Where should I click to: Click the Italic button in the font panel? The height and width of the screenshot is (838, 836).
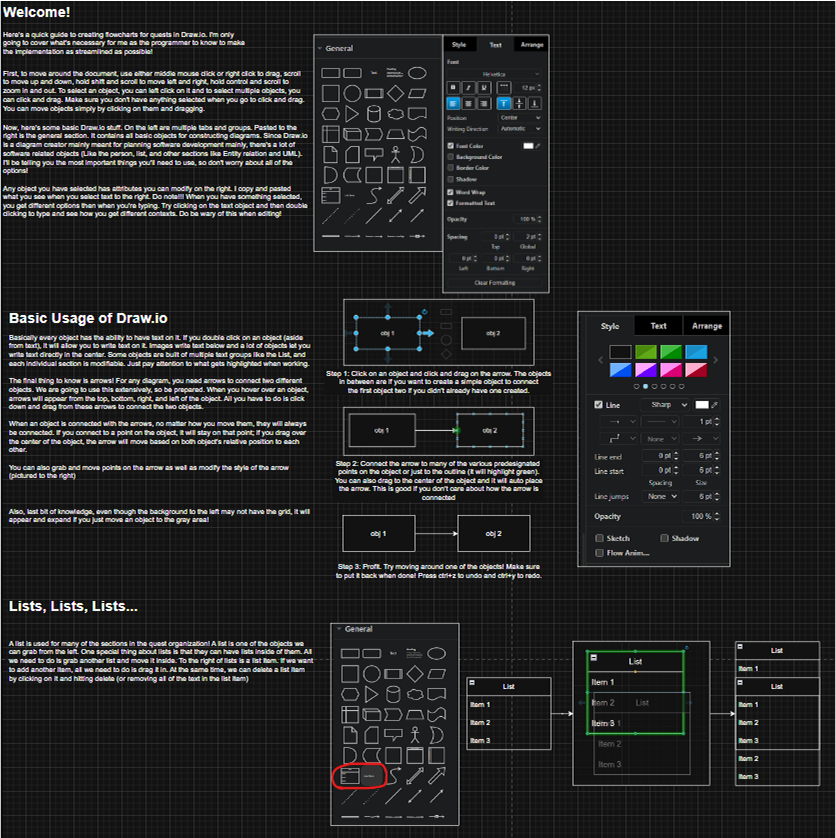[468, 87]
